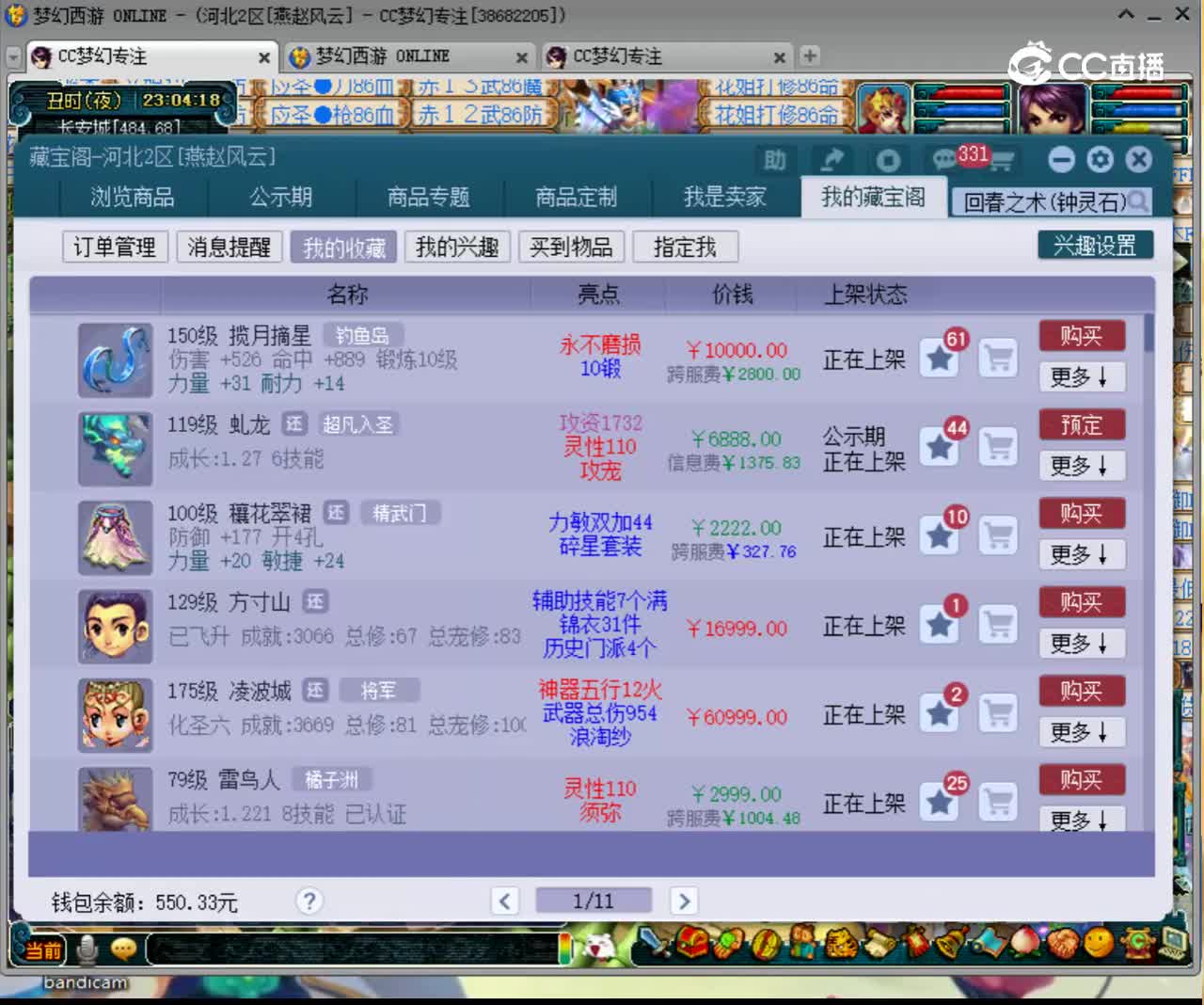Open 我是卖家 tab
Screen dimensions: 1204x1005
[725, 198]
